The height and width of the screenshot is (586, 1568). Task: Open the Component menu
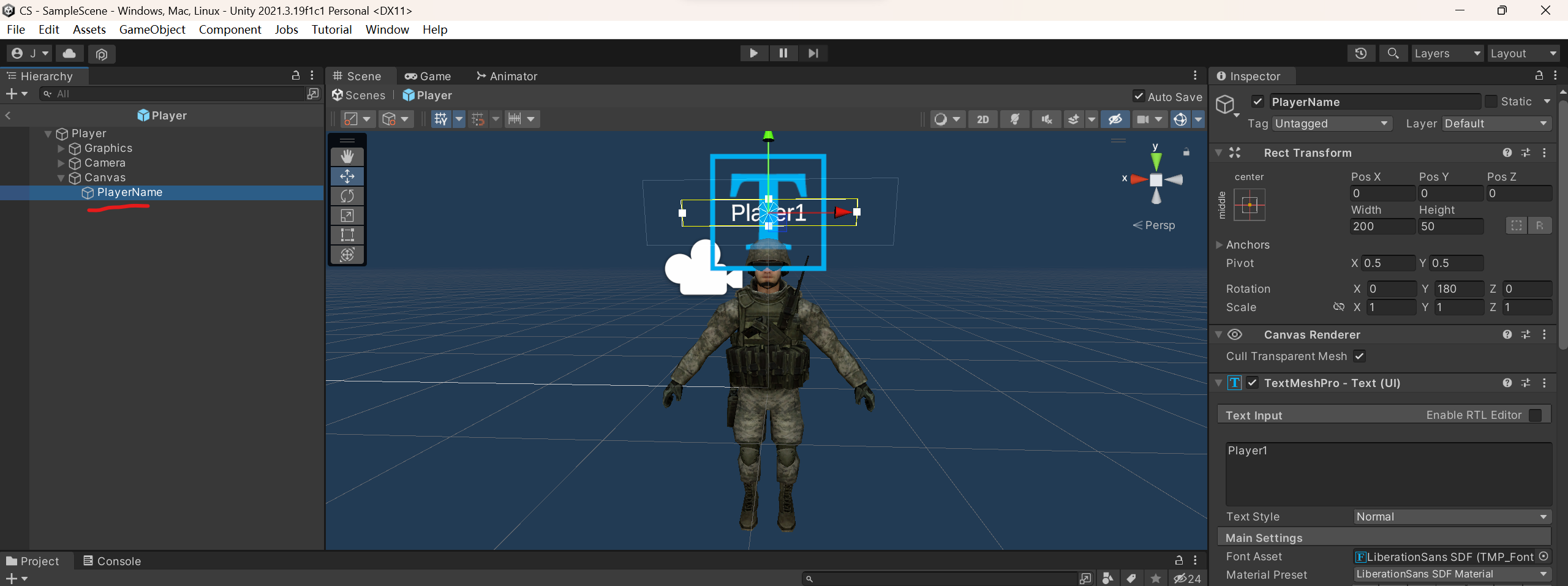pyautogui.click(x=230, y=29)
